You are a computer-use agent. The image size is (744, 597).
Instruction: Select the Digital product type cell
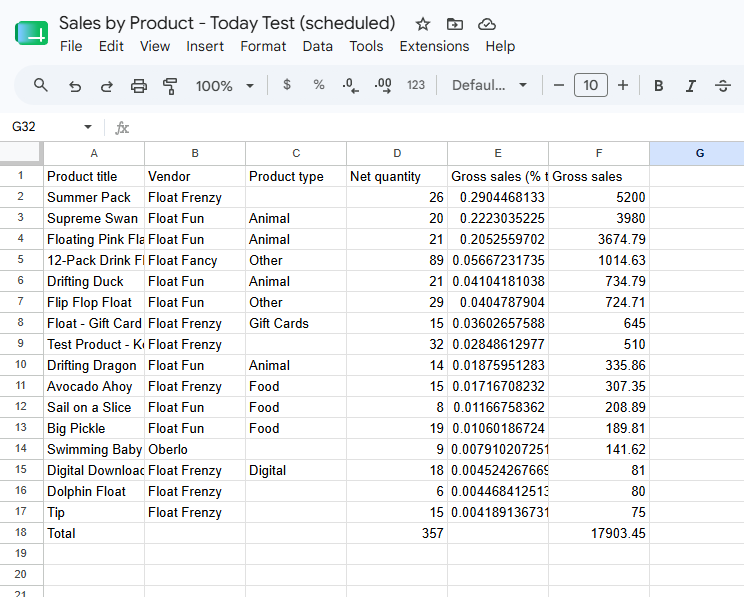coord(296,470)
